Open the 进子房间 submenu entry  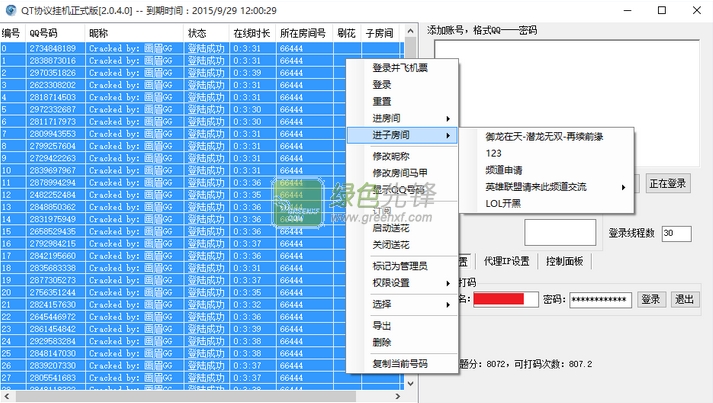pyautogui.click(x=402, y=135)
